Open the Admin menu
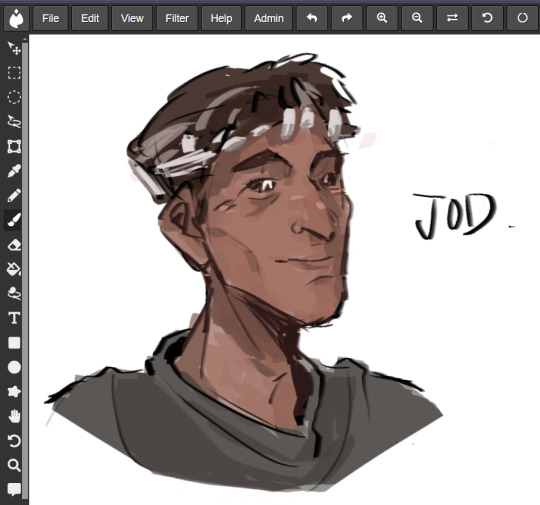Screen dimensions: 540x505 (269, 18)
